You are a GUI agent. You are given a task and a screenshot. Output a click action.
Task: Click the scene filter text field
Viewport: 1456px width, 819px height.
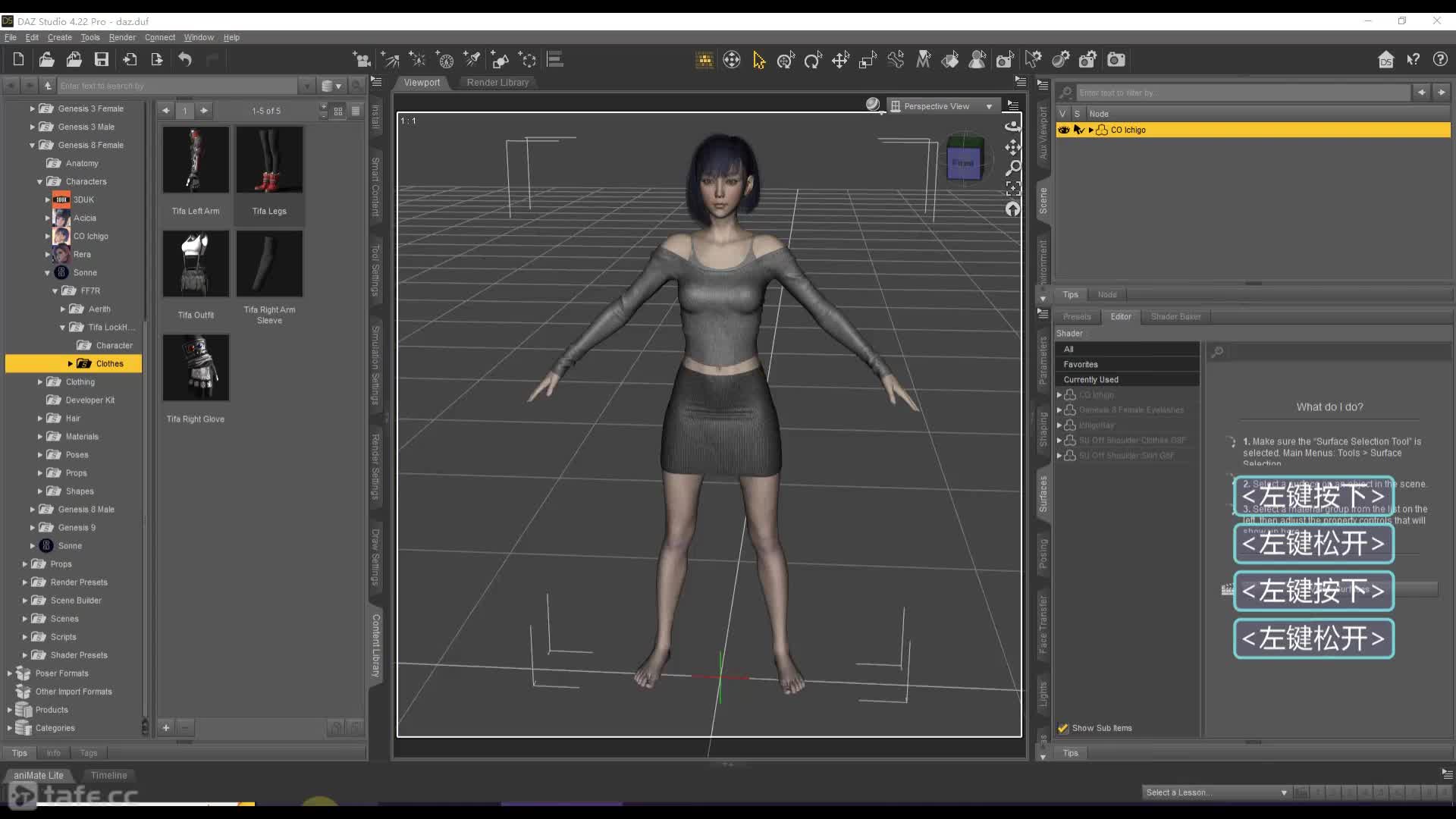tap(1244, 93)
